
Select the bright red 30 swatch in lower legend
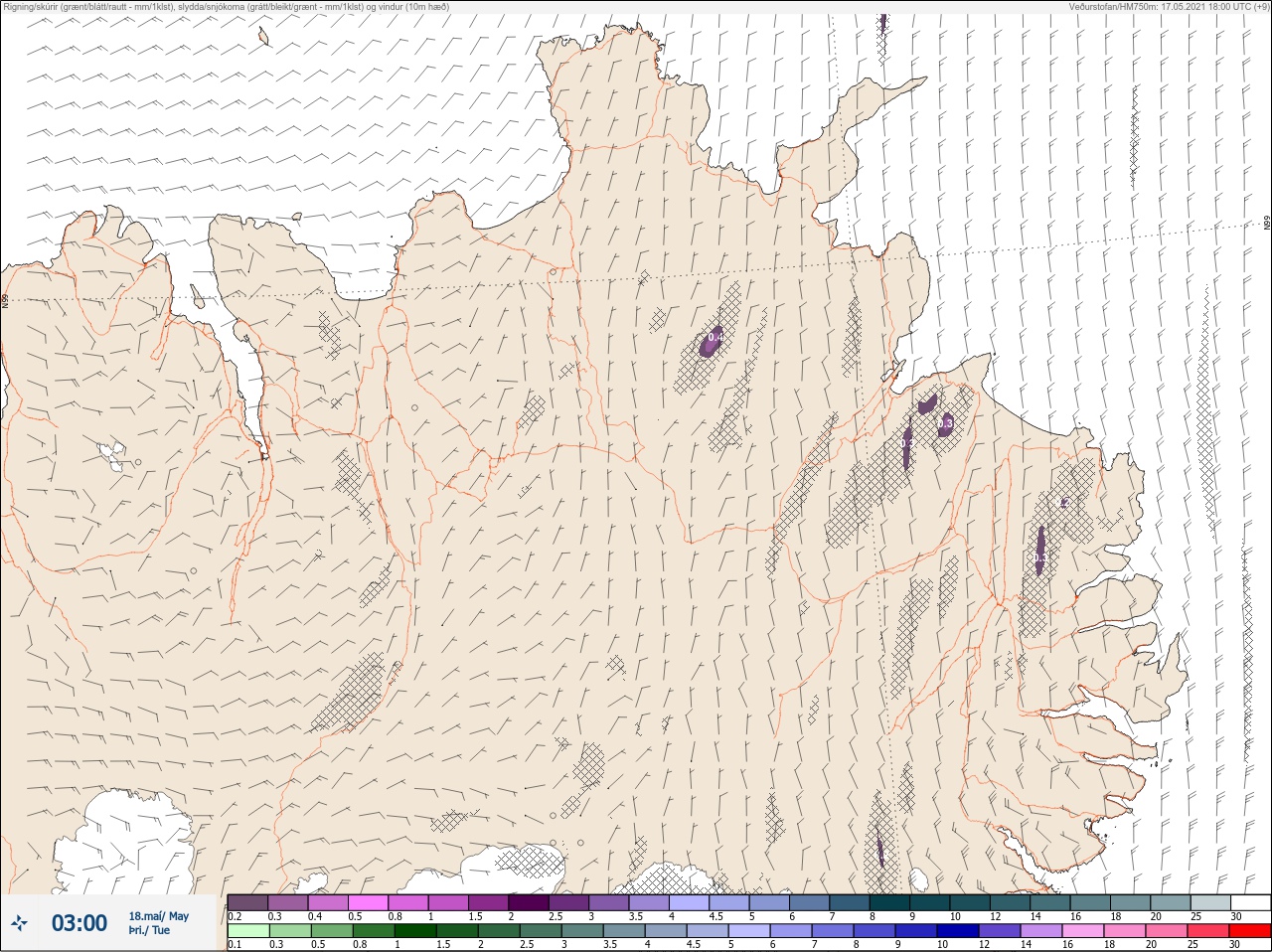pos(1249,931)
